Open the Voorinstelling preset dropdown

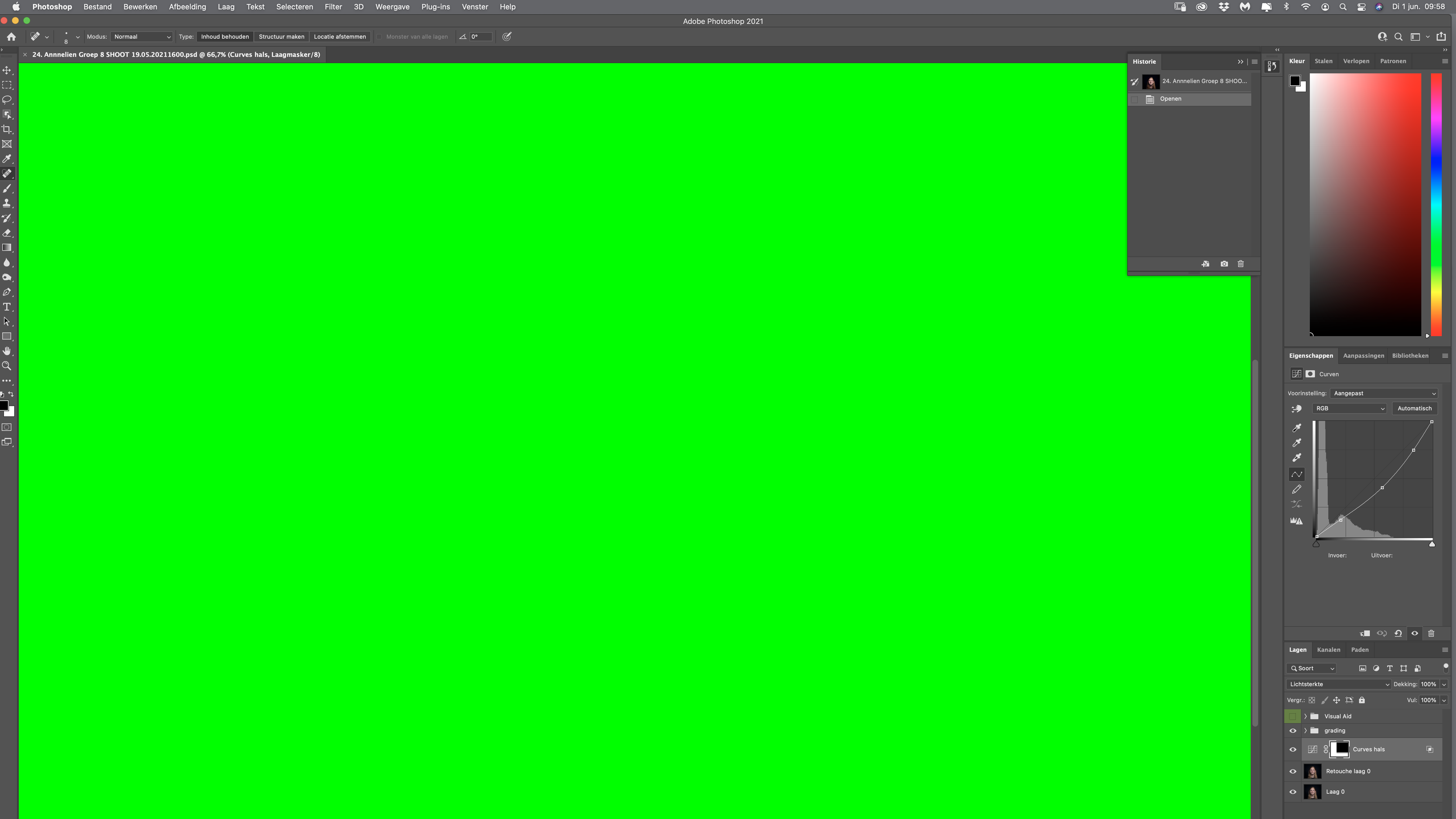[1384, 393]
